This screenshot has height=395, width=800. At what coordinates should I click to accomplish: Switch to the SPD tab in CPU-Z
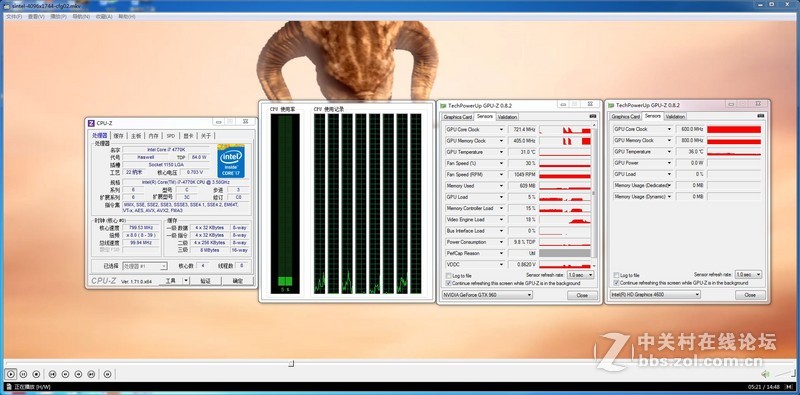[170, 136]
